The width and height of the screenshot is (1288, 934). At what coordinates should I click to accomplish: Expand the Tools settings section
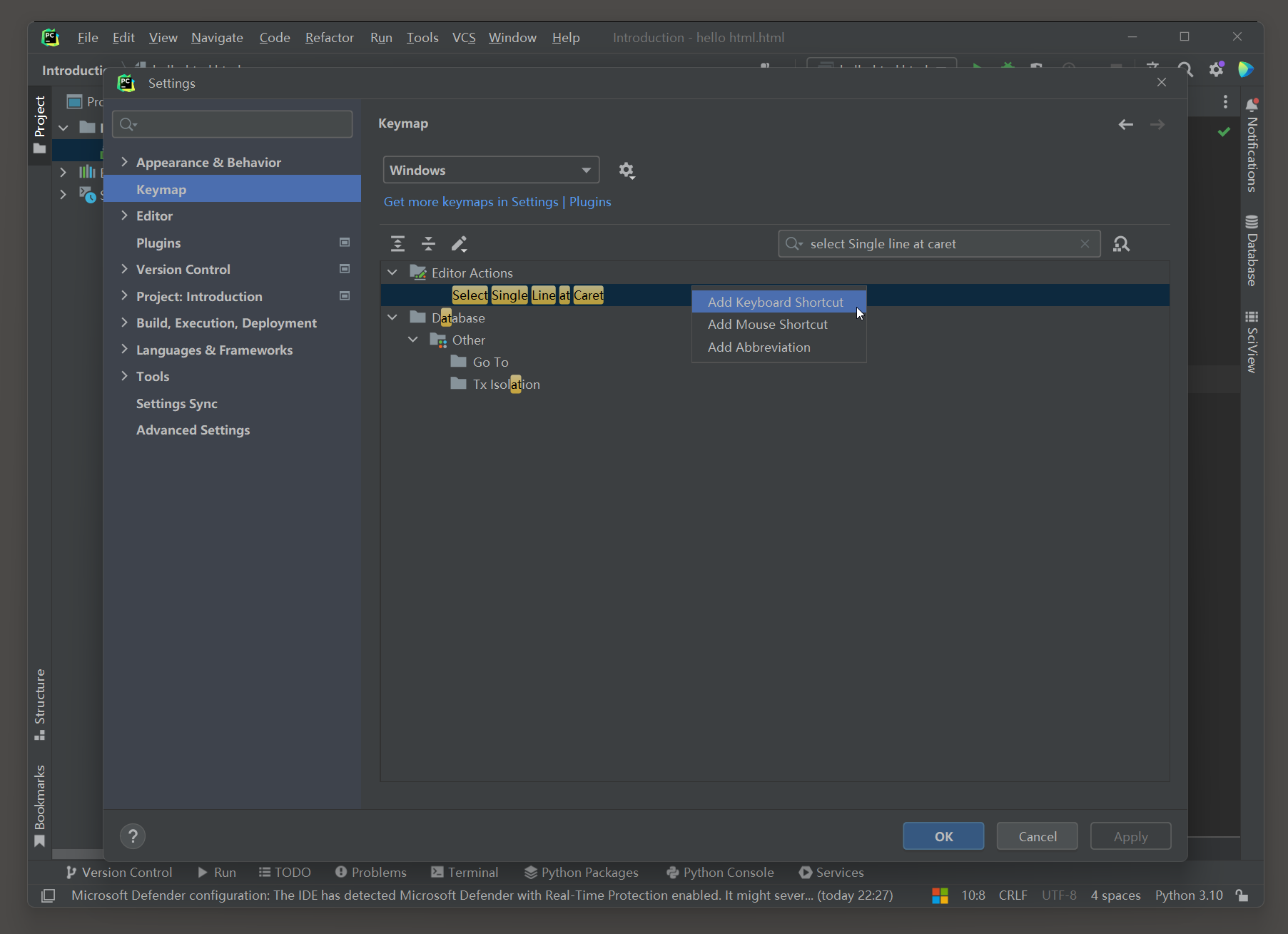coord(124,376)
